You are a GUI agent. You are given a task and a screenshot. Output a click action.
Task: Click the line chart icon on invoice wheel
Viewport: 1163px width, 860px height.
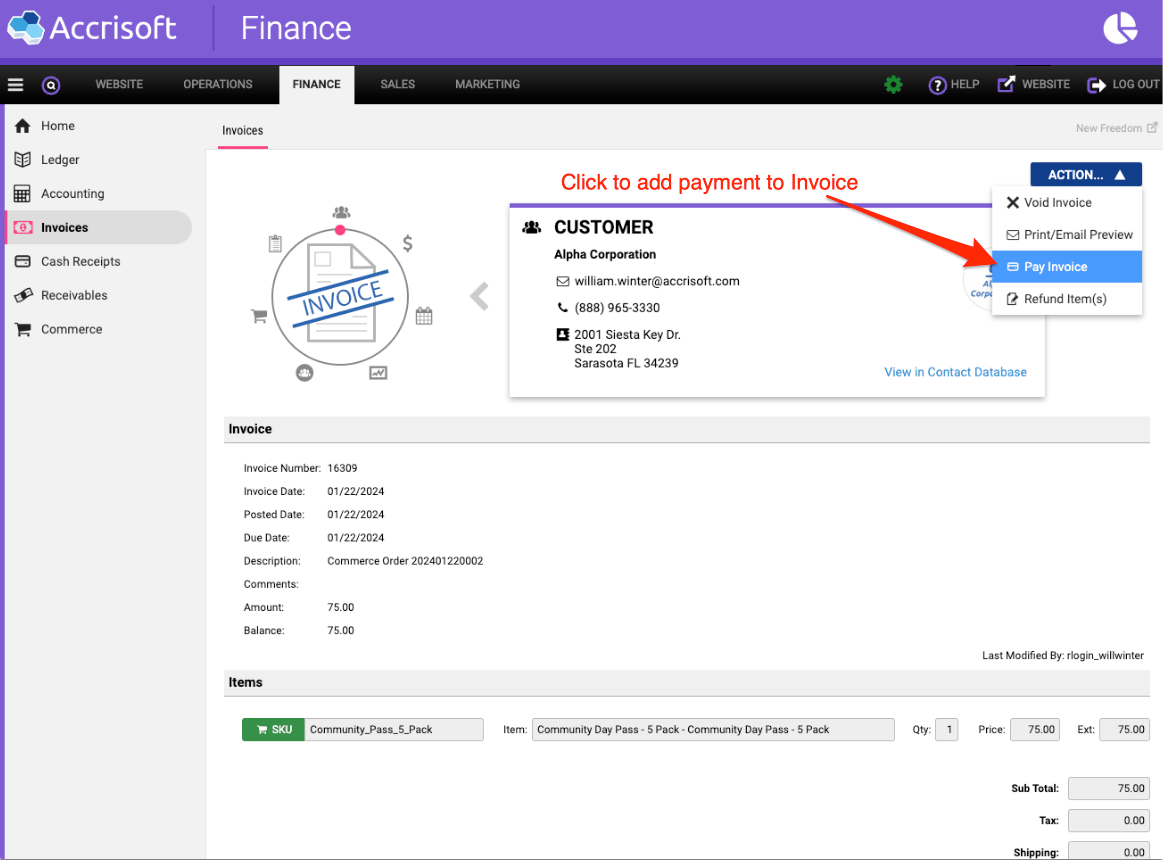coord(378,373)
